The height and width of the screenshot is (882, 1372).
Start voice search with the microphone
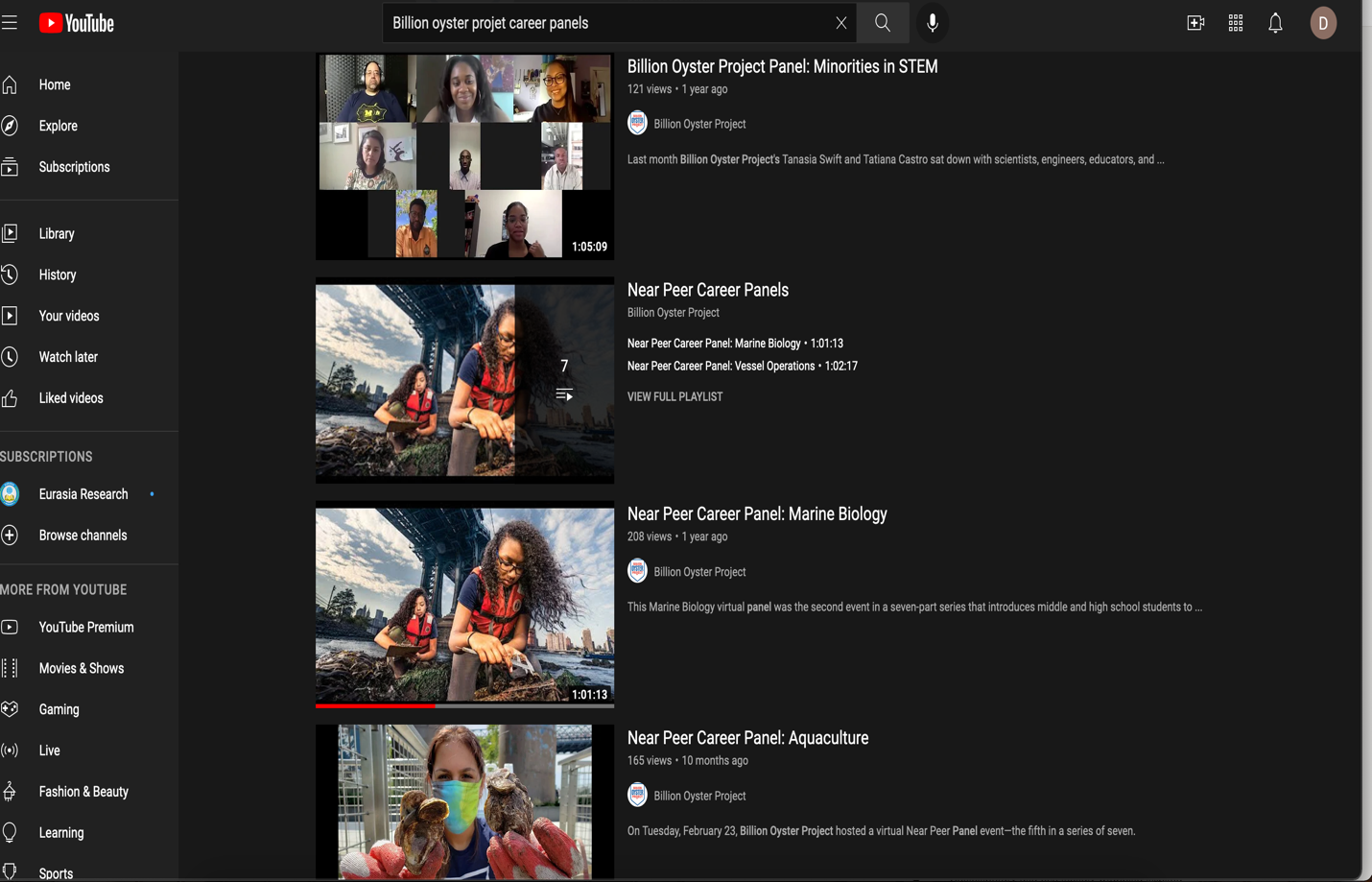pos(933,23)
